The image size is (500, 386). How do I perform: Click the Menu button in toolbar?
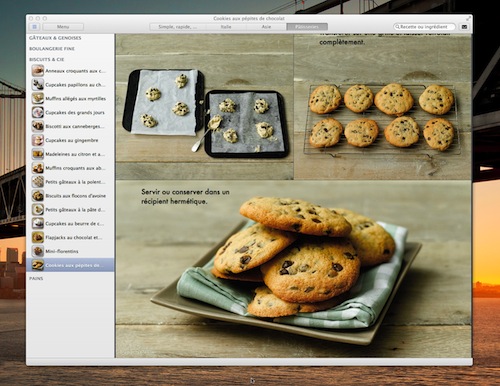(x=63, y=27)
